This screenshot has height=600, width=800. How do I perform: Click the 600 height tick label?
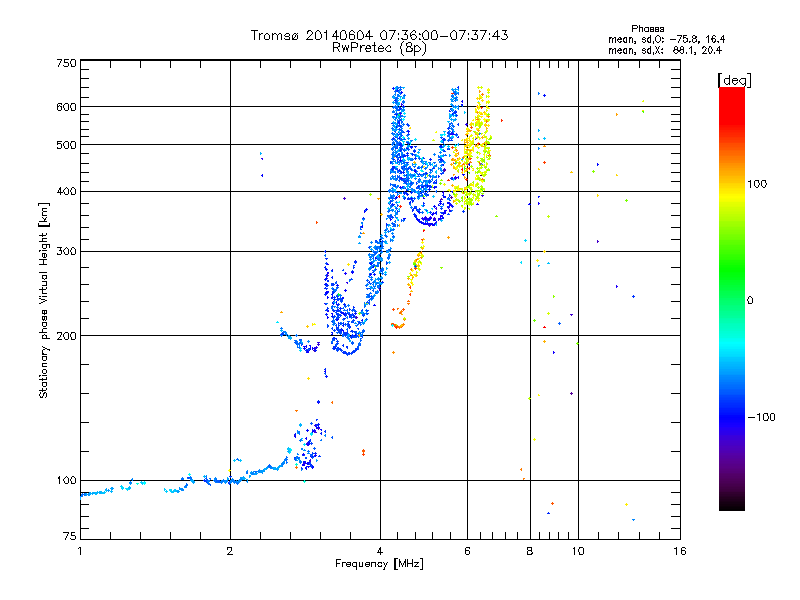(x=67, y=107)
